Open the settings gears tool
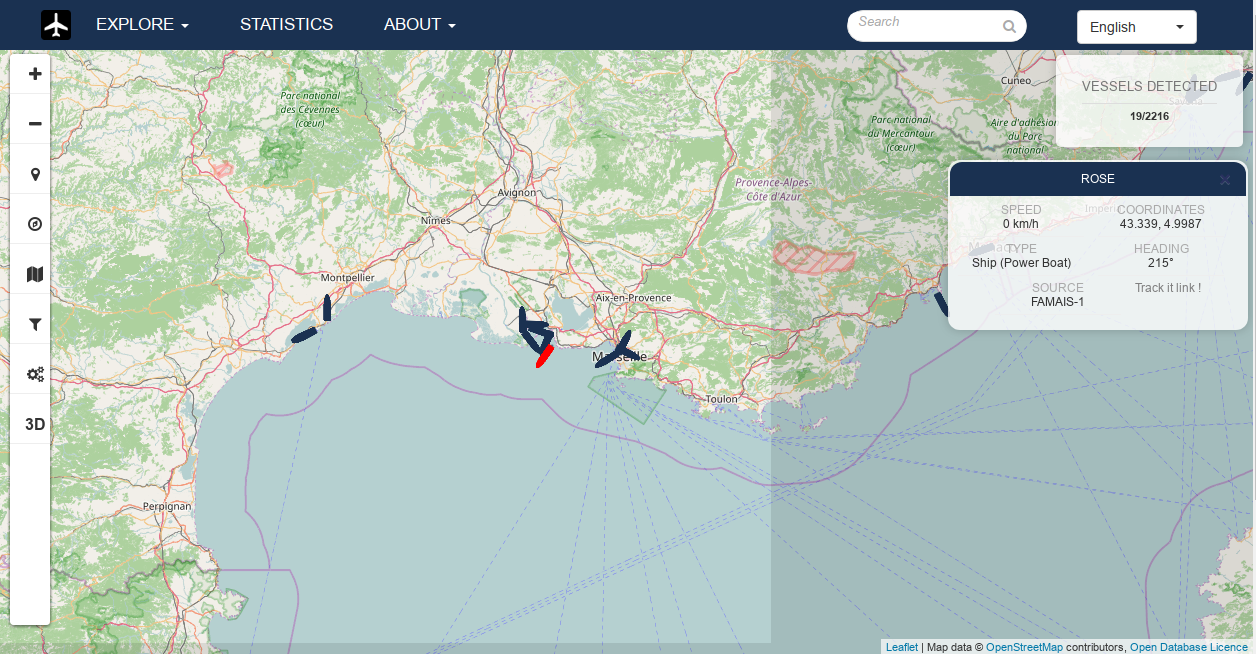Viewport: 1256px width, 654px height. 33,373
